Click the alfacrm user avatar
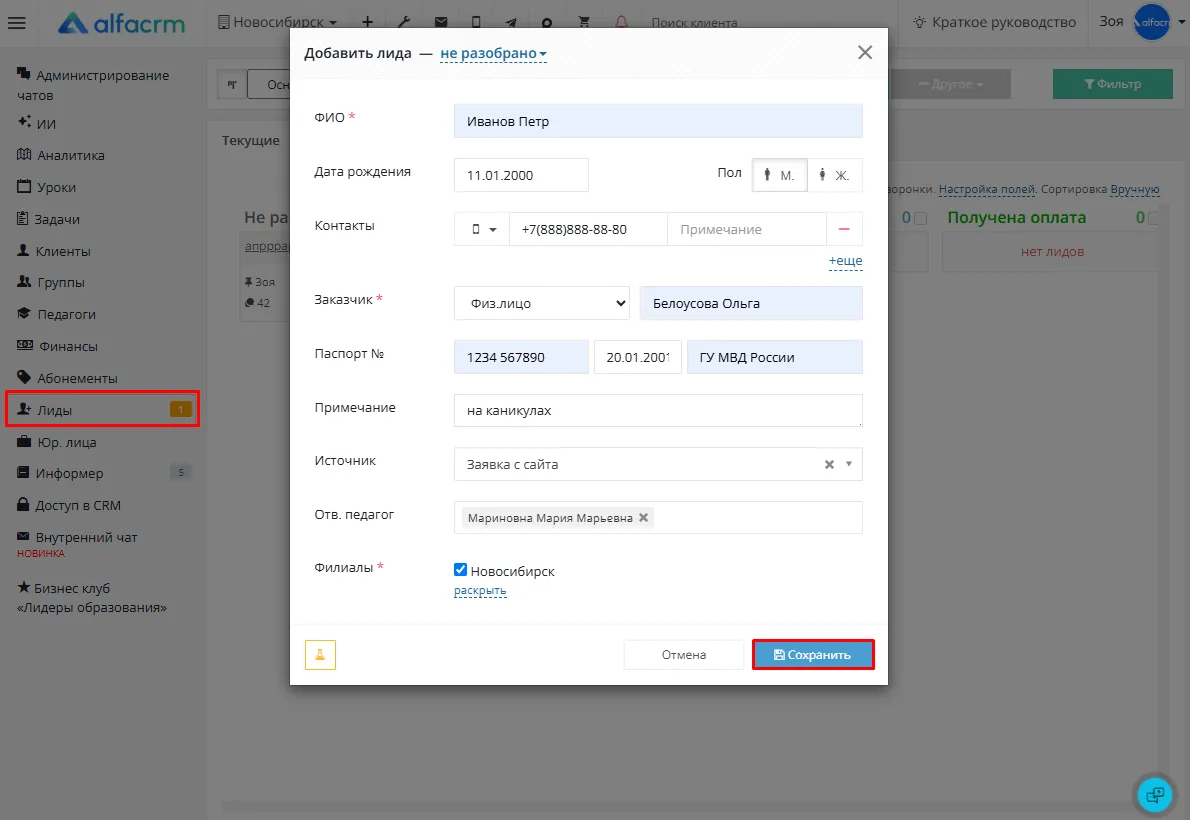The image size is (1190, 820). [x=1152, y=22]
